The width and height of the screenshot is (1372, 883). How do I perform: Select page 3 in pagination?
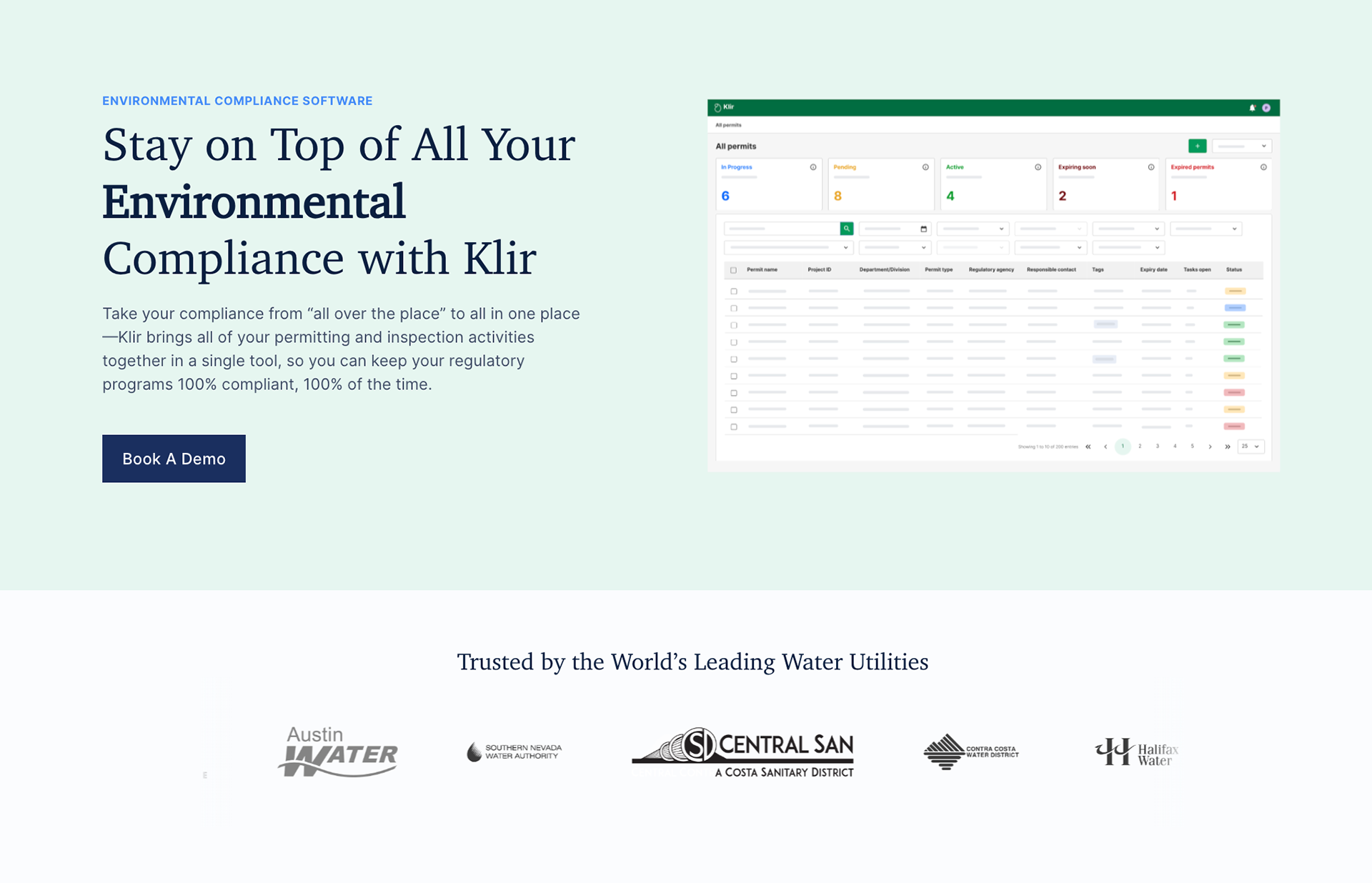coord(1158,447)
